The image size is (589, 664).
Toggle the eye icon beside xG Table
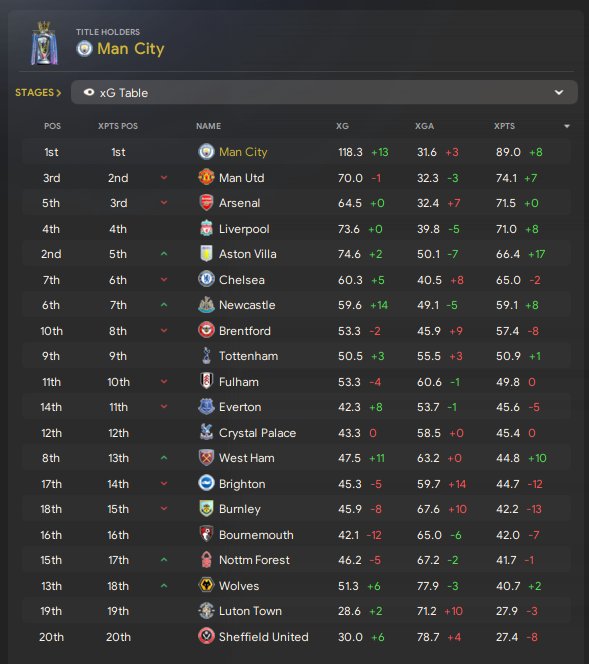(89, 92)
